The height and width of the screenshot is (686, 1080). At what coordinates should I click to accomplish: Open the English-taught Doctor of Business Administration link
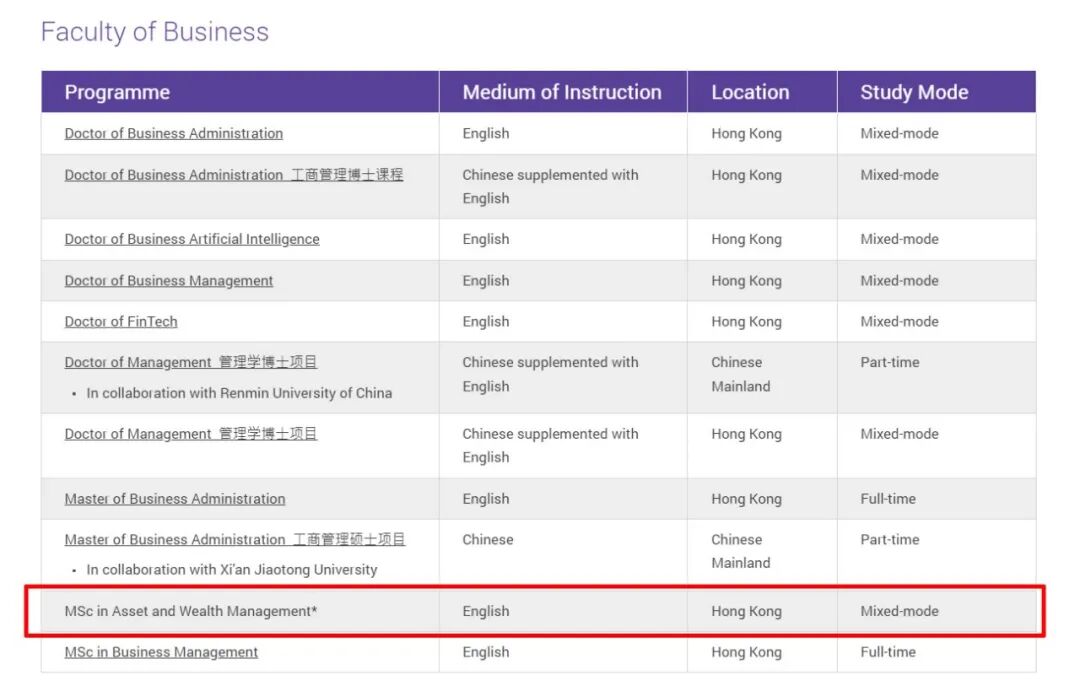click(x=173, y=133)
